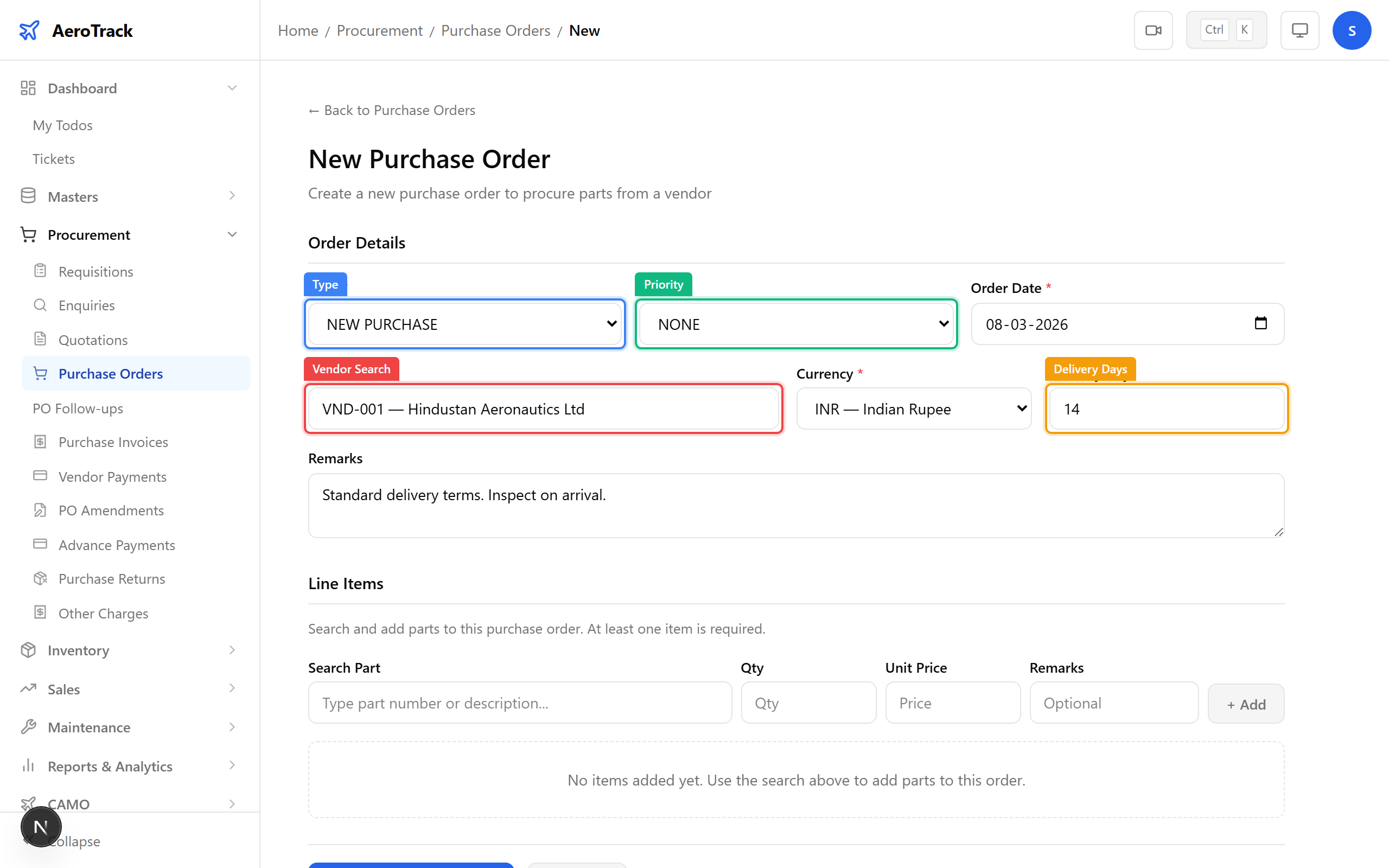Open the screen recording camera icon
The width and height of the screenshot is (1389, 868).
(x=1153, y=30)
